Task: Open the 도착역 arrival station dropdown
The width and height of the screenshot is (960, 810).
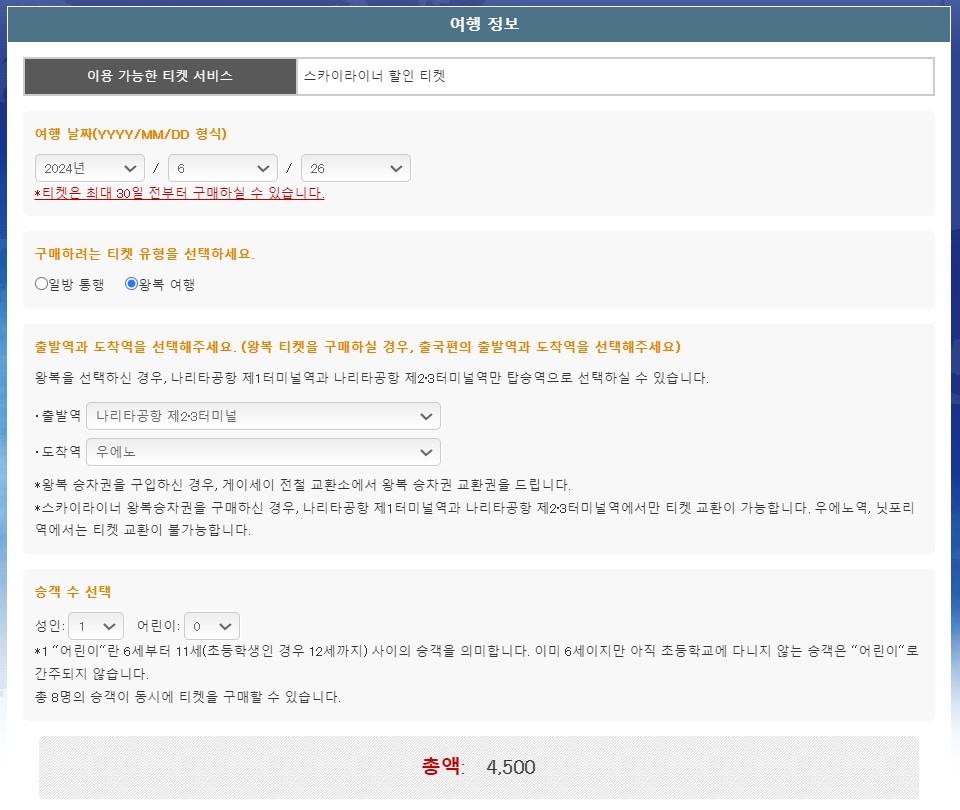Action: (262, 452)
